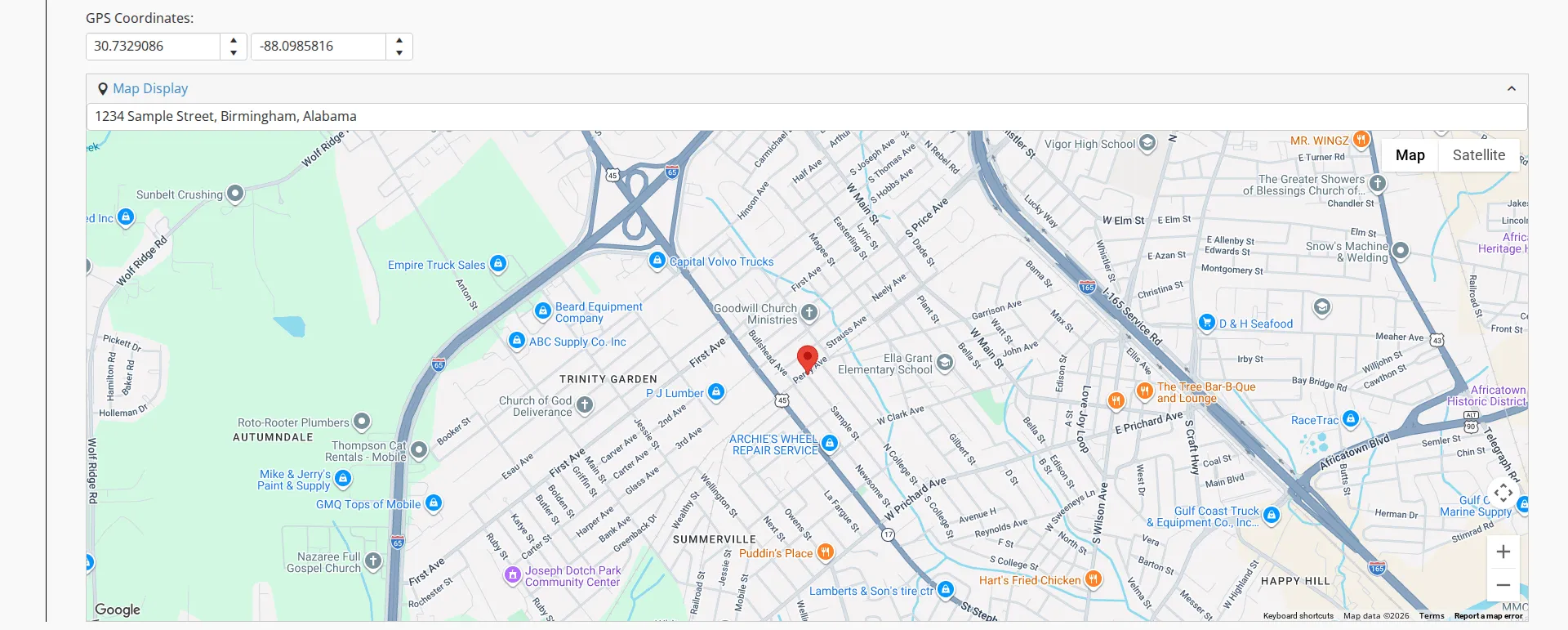Image resolution: width=1568 pixels, height=630 pixels.
Task: Toggle fullscreen map view
Action: 1503,494
